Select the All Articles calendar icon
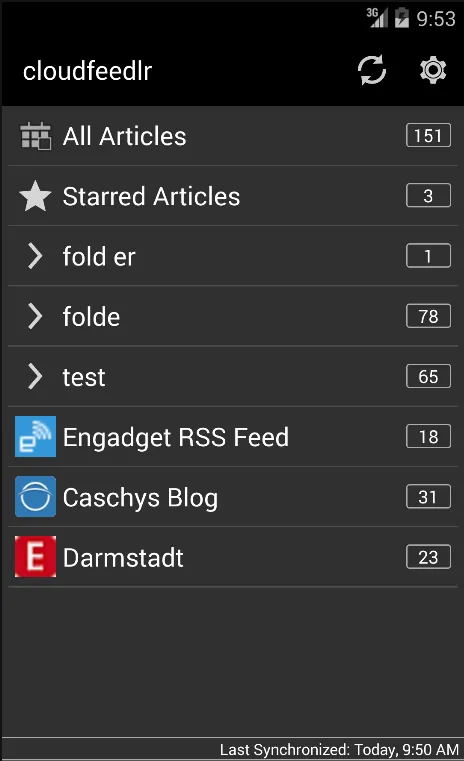This screenshot has width=464, height=761. pyautogui.click(x=35, y=136)
